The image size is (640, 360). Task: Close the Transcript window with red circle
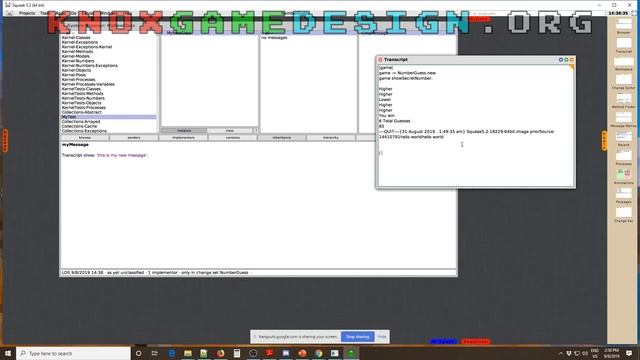[380, 60]
